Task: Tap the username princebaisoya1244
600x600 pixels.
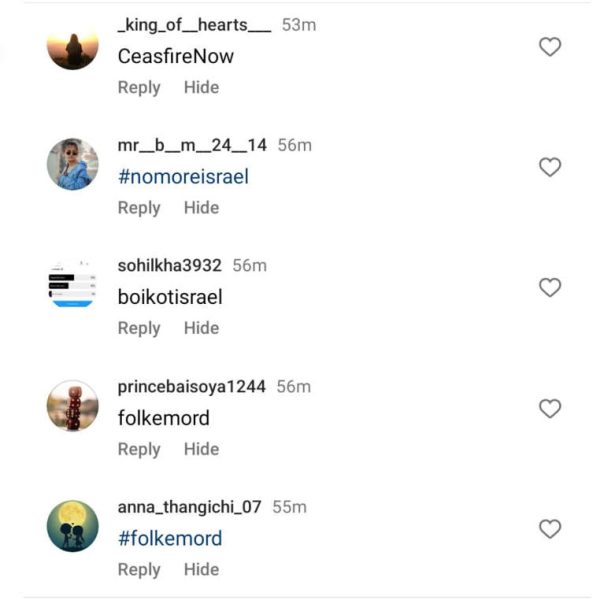Action: (x=192, y=387)
